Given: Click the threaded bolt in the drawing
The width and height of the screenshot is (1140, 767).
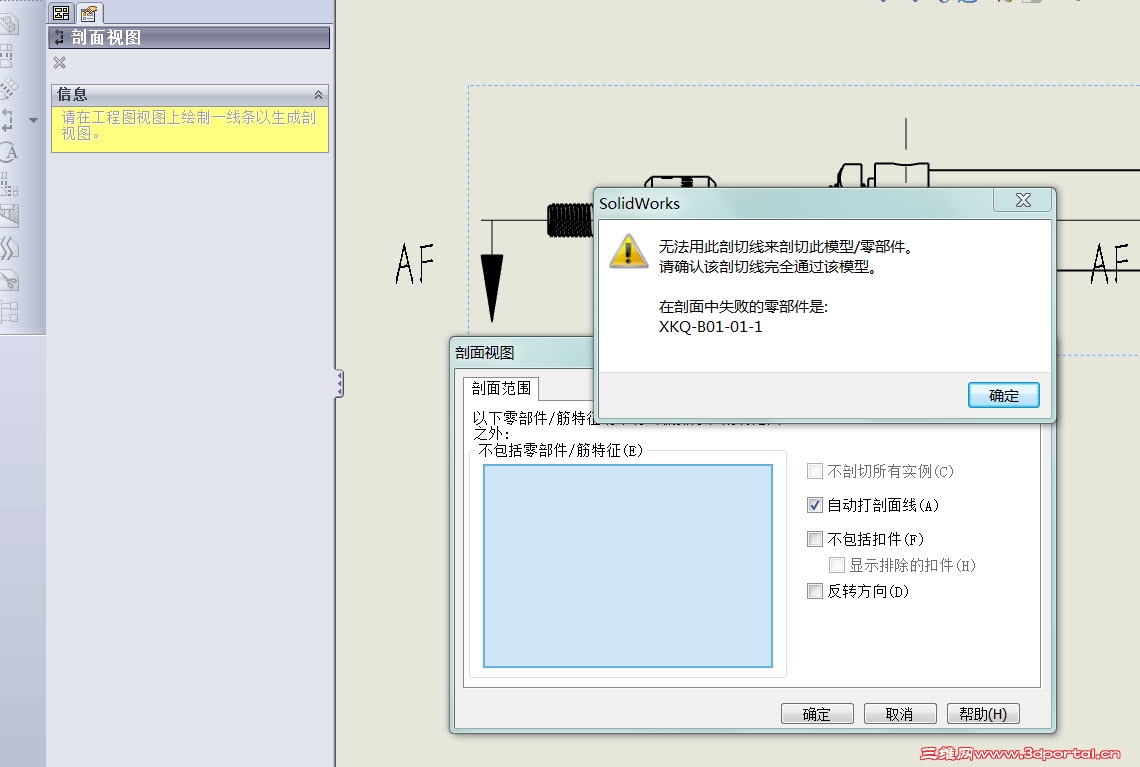Looking at the screenshot, I should (x=570, y=220).
